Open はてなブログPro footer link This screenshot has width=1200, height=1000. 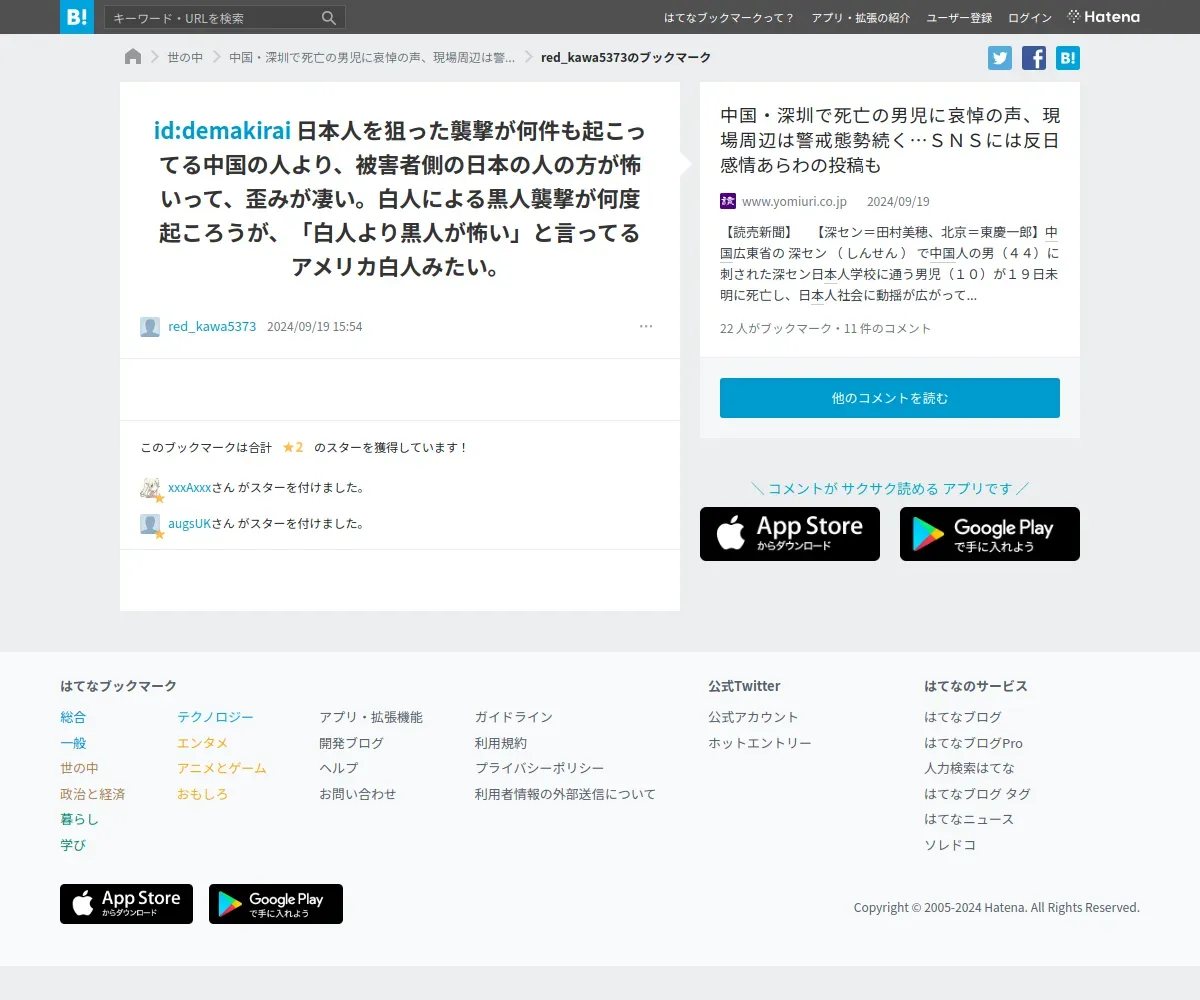tap(973, 743)
